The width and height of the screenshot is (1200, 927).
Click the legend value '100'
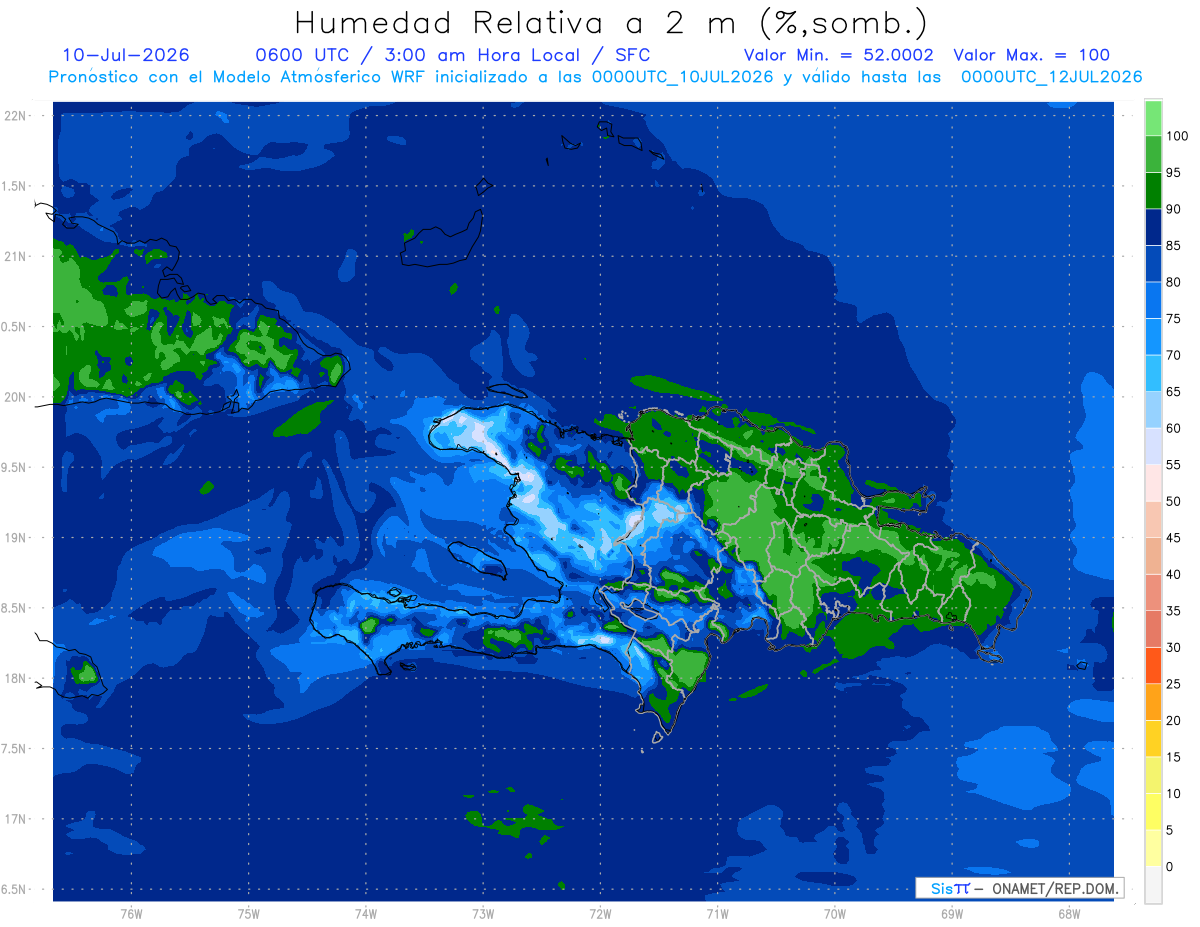tap(1176, 136)
